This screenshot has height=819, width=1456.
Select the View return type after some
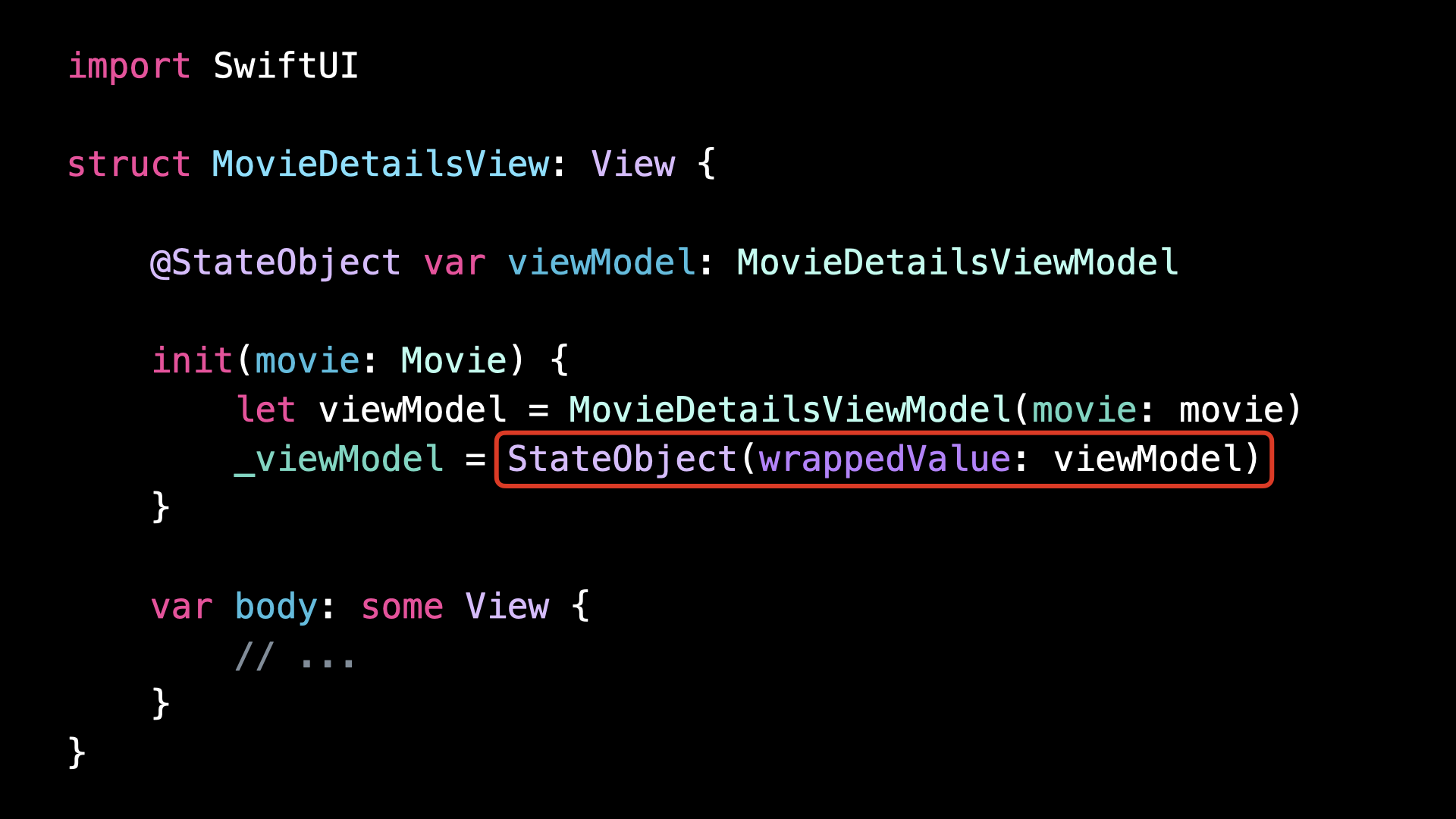tap(507, 607)
